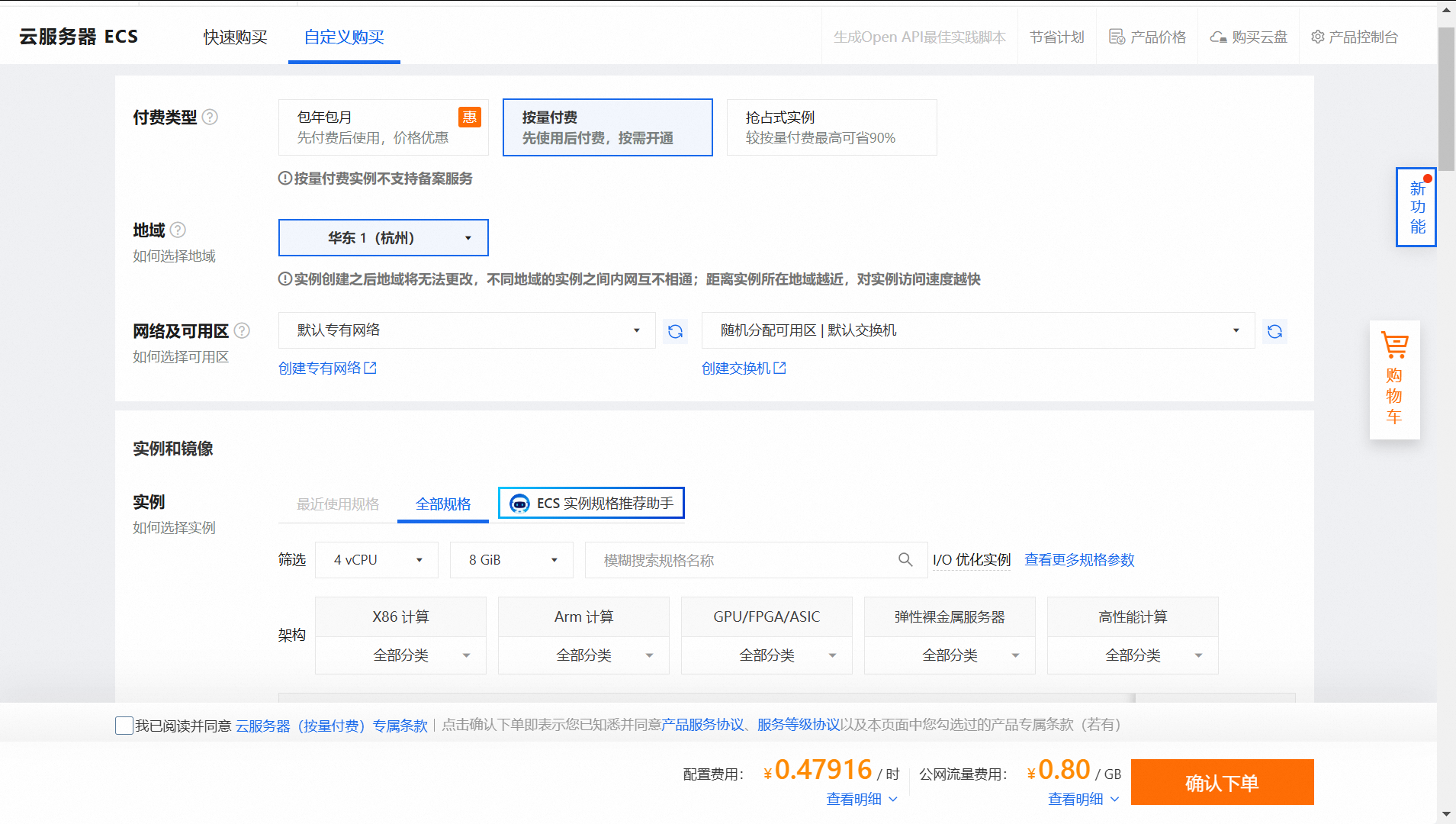Open the 云服务器（按量付费）专属条款 link
The image size is (1456, 824).
[x=332, y=726]
